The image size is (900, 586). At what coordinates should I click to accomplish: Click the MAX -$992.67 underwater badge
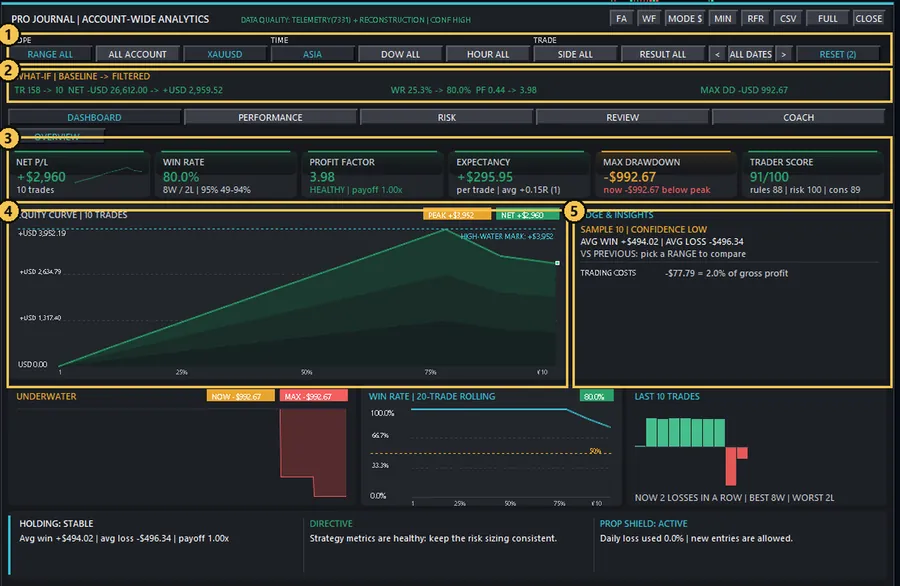[x=313, y=396]
